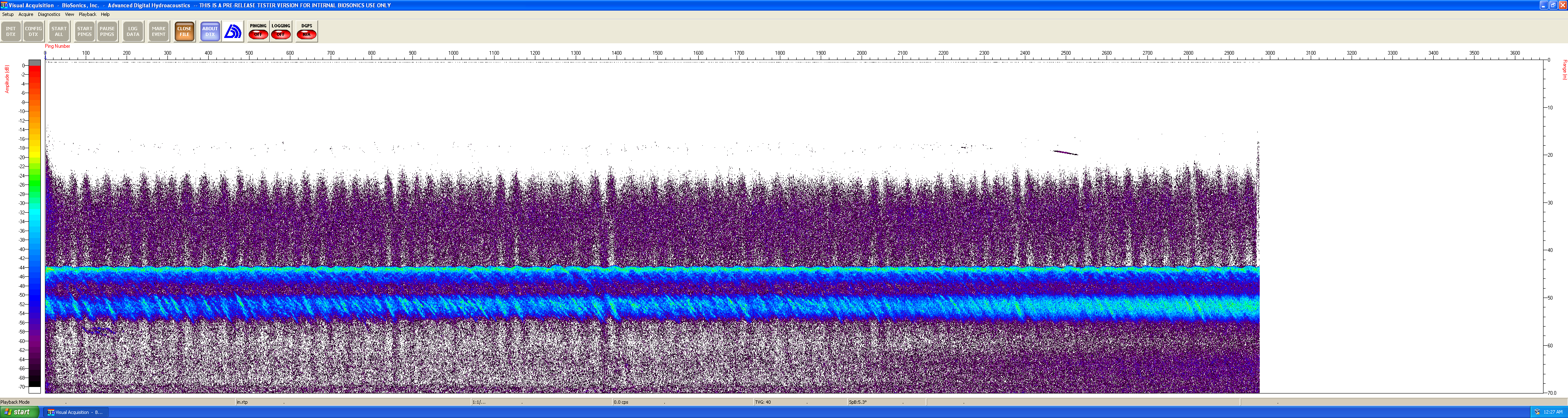1568x418 pixels.
Task: Toggle the LOGGING indicator showing OFF
Action: tap(281, 32)
